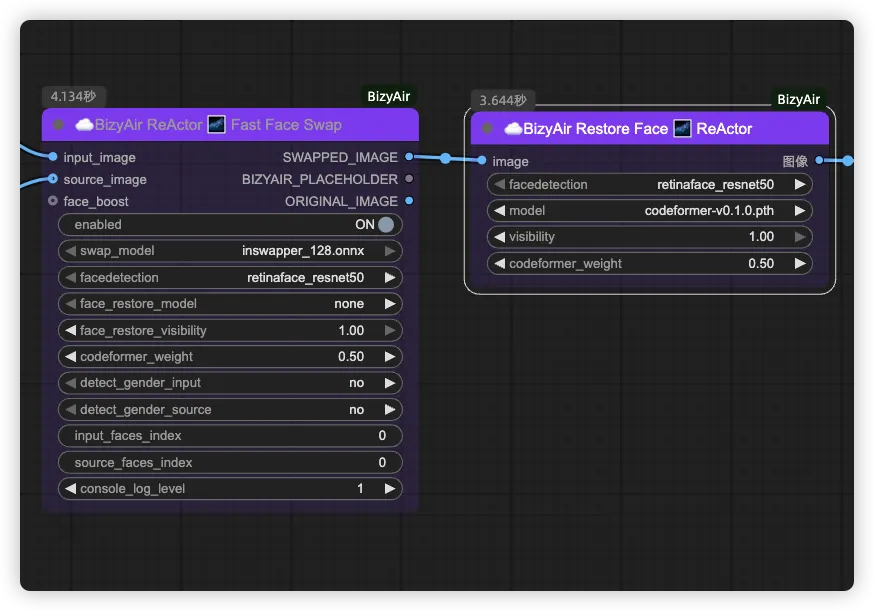Decrease console_log_level with left arrow
874x611 pixels.
tap(70, 489)
